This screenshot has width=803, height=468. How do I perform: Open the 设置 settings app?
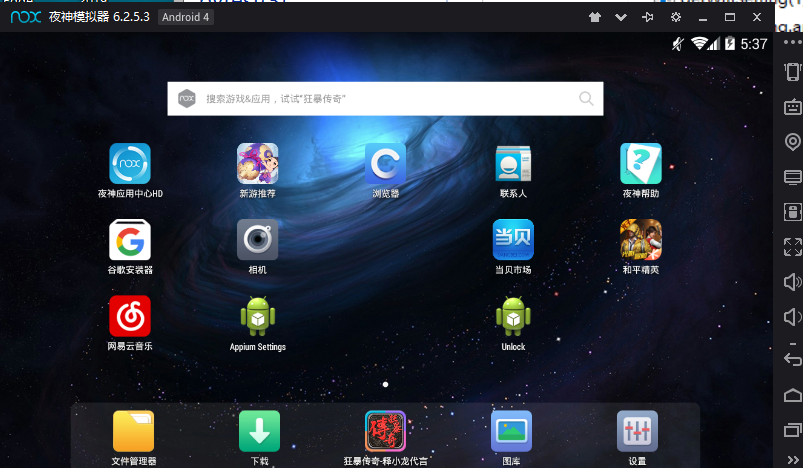tap(637, 431)
